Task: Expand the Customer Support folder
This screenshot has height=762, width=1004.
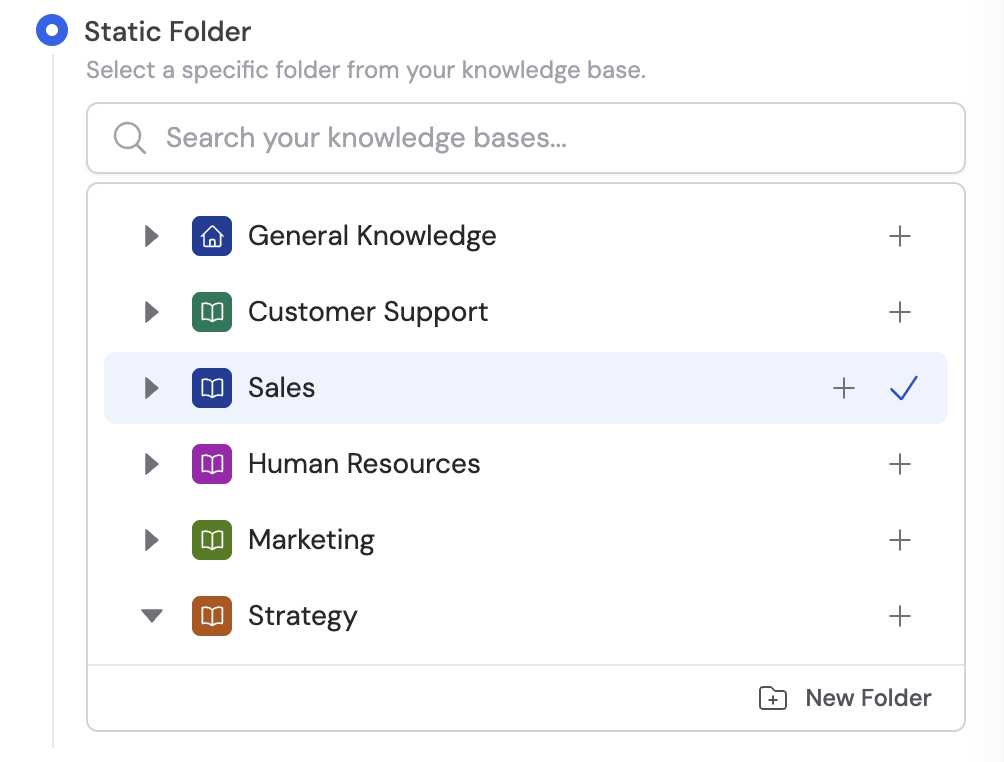Action: [x=151, y=312]
